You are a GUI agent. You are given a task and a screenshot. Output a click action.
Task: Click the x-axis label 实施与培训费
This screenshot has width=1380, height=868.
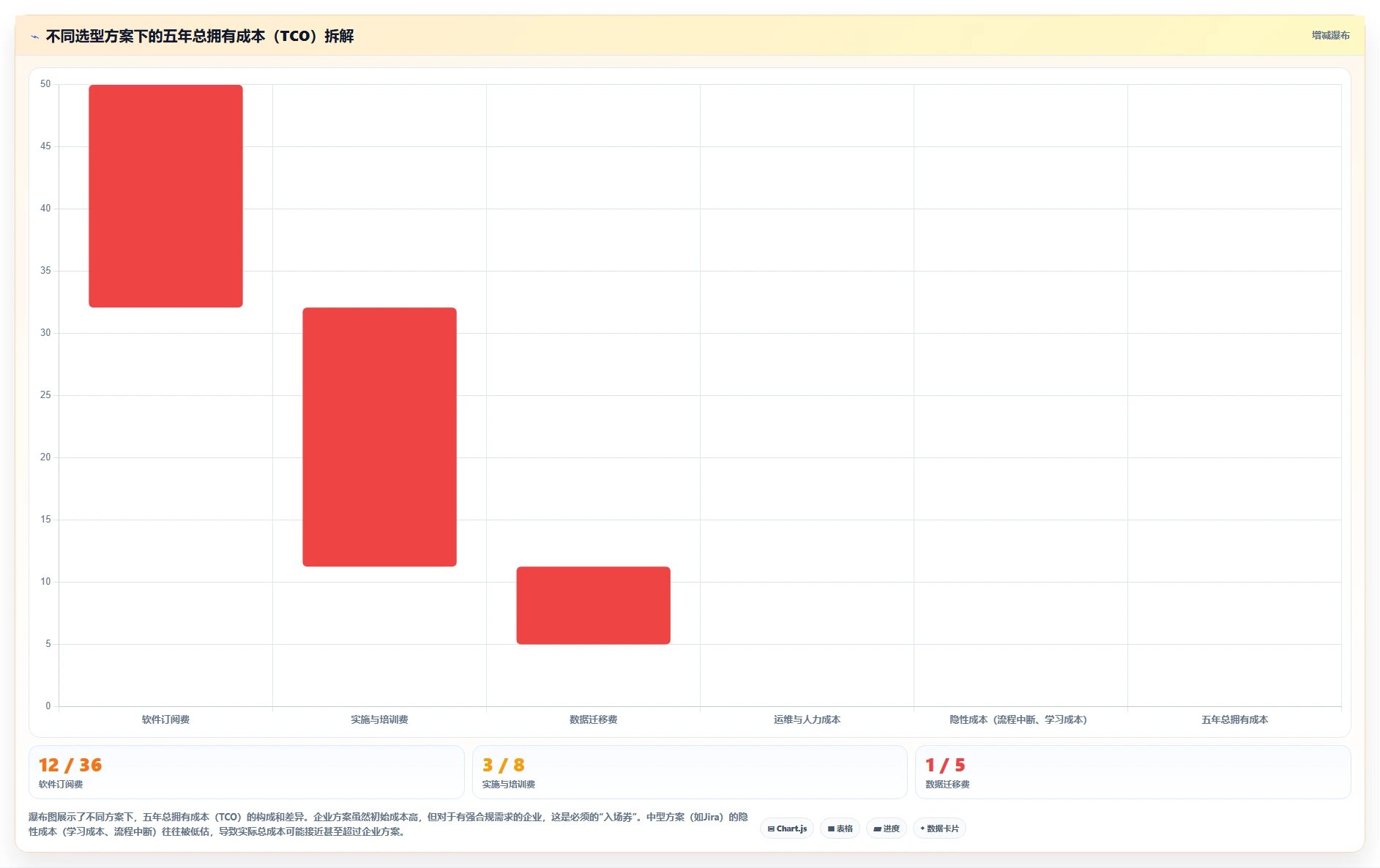pos(379,719)
